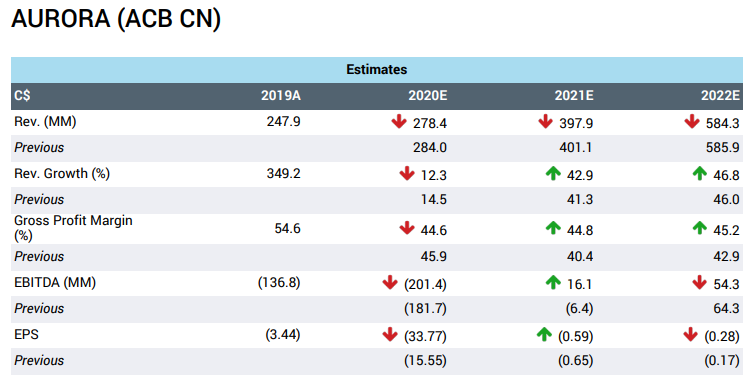This screenshot has width=747, height=381.
Task: Click green up arrow beside 2022E growth 46.8
Action: 699,174
